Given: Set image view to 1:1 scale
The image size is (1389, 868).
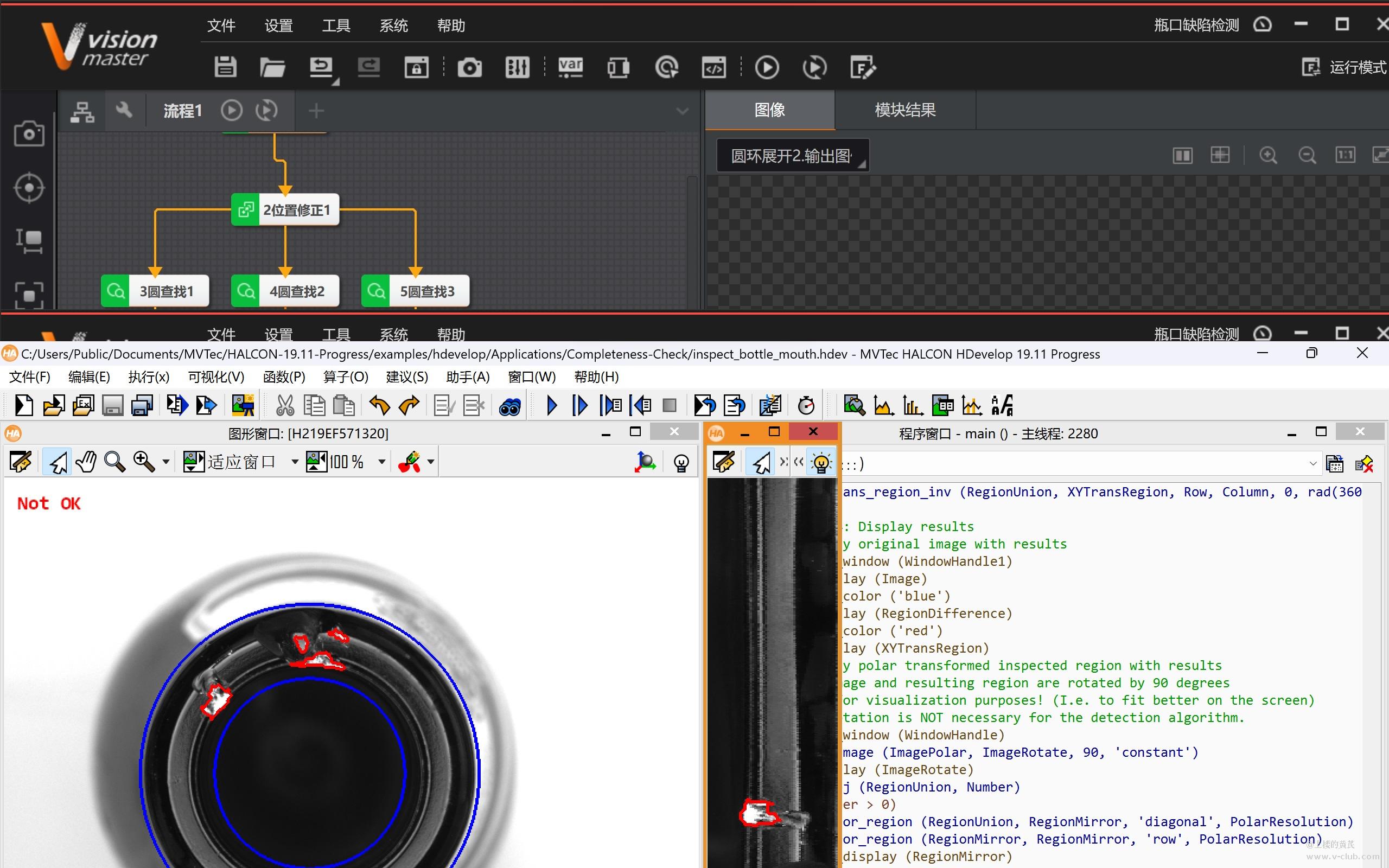Looking at the screenshot, I should (x=1346, y=155).
